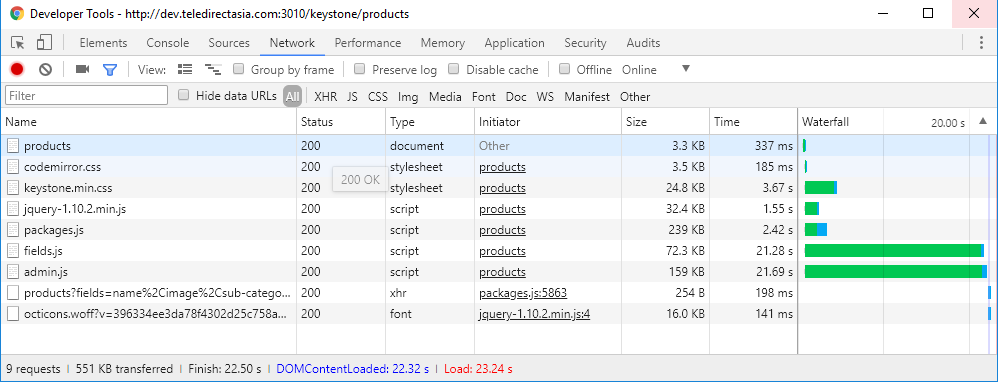This screenshot has width=998, height=382.
Task: Click file icon beside codemirror.css
Action: [13, 167]
